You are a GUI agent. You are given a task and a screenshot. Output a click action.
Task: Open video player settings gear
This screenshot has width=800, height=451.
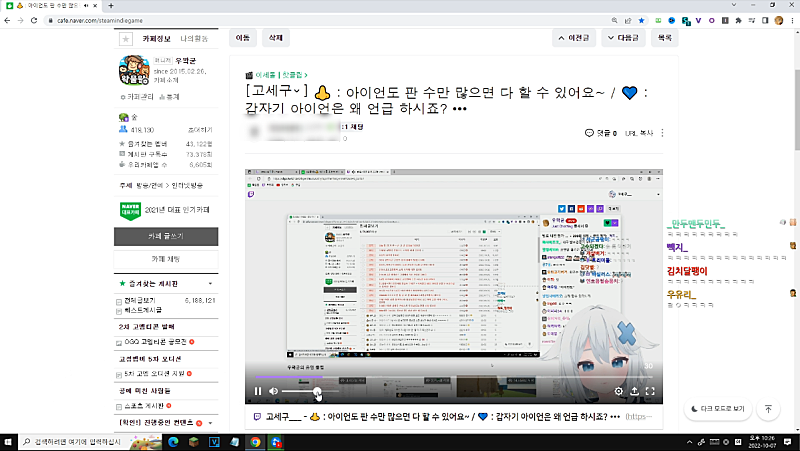[619, 391]
